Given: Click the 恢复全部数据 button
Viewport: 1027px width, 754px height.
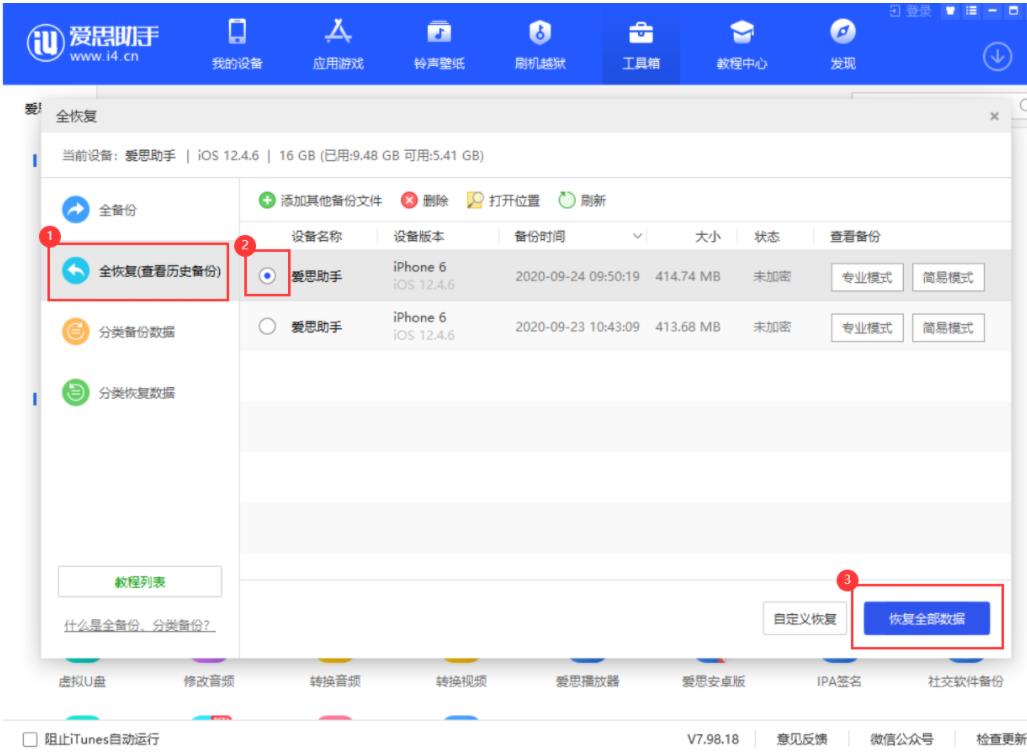Looking at the screenshot, I should tap(926, 618).
